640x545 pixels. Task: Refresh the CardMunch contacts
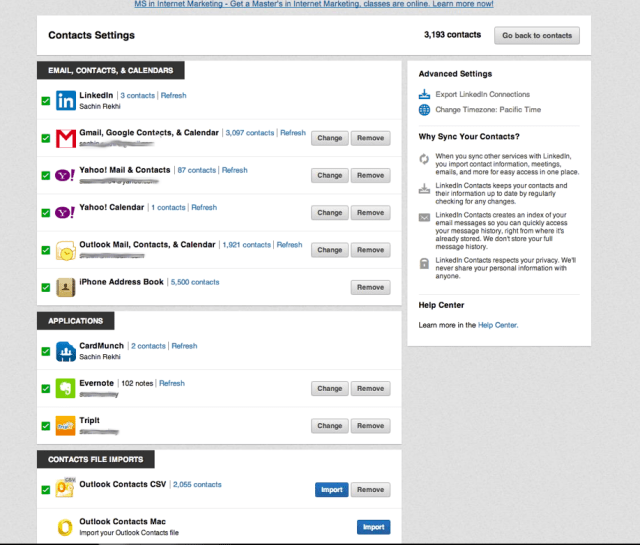coord(184,346)
